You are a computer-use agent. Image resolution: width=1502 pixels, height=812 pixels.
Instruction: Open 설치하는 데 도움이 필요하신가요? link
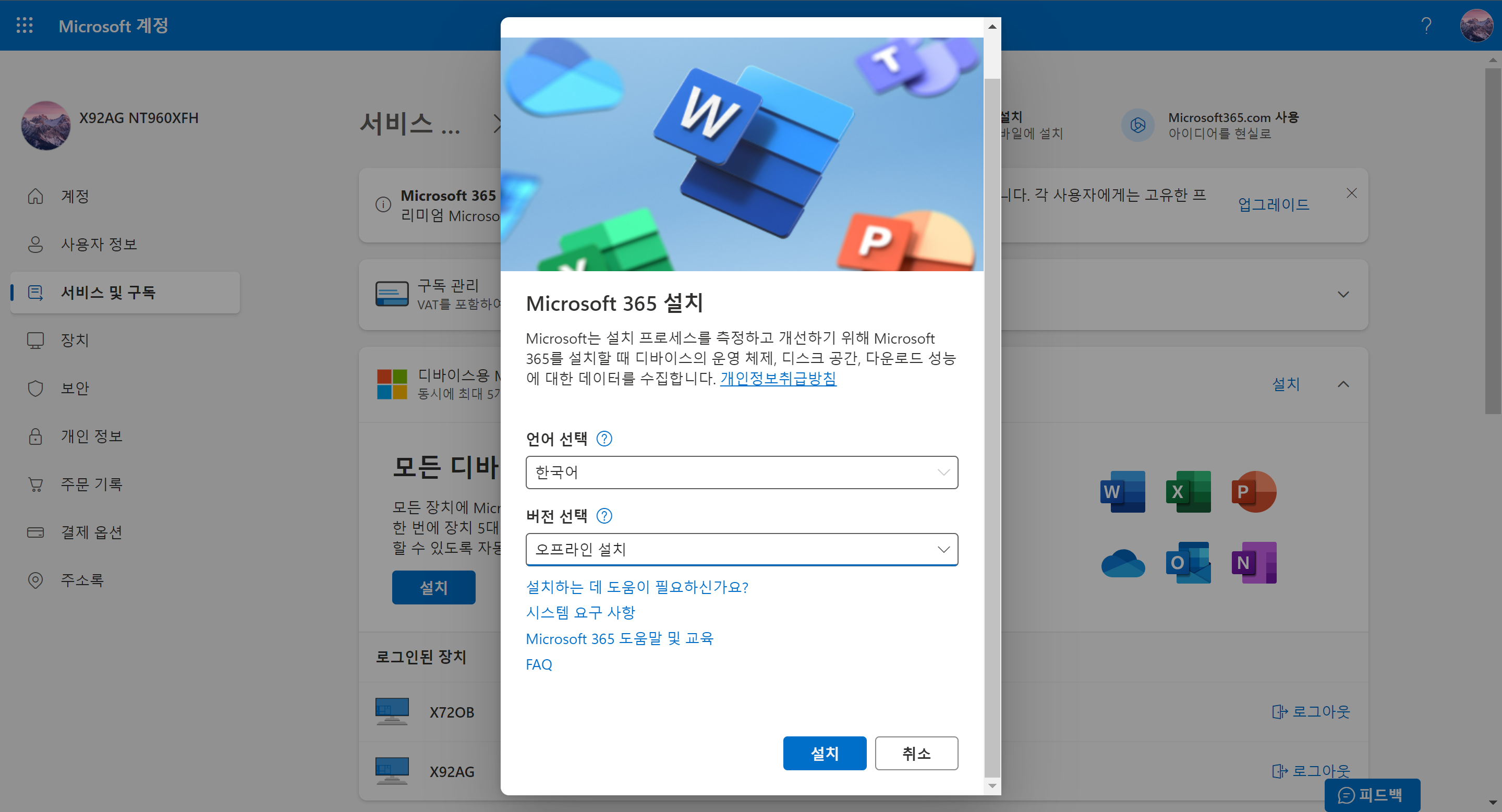637,587
